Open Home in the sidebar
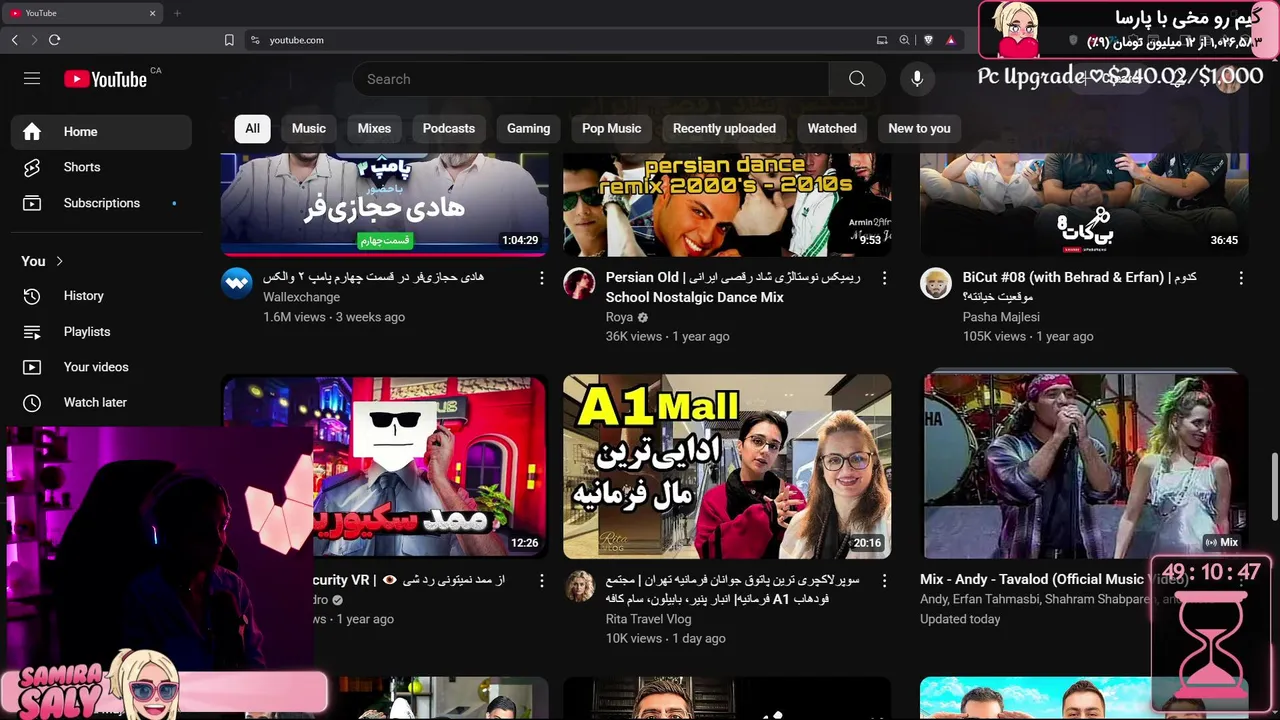The width and height of the screenshot is (1280, 720). pos(101,132)
